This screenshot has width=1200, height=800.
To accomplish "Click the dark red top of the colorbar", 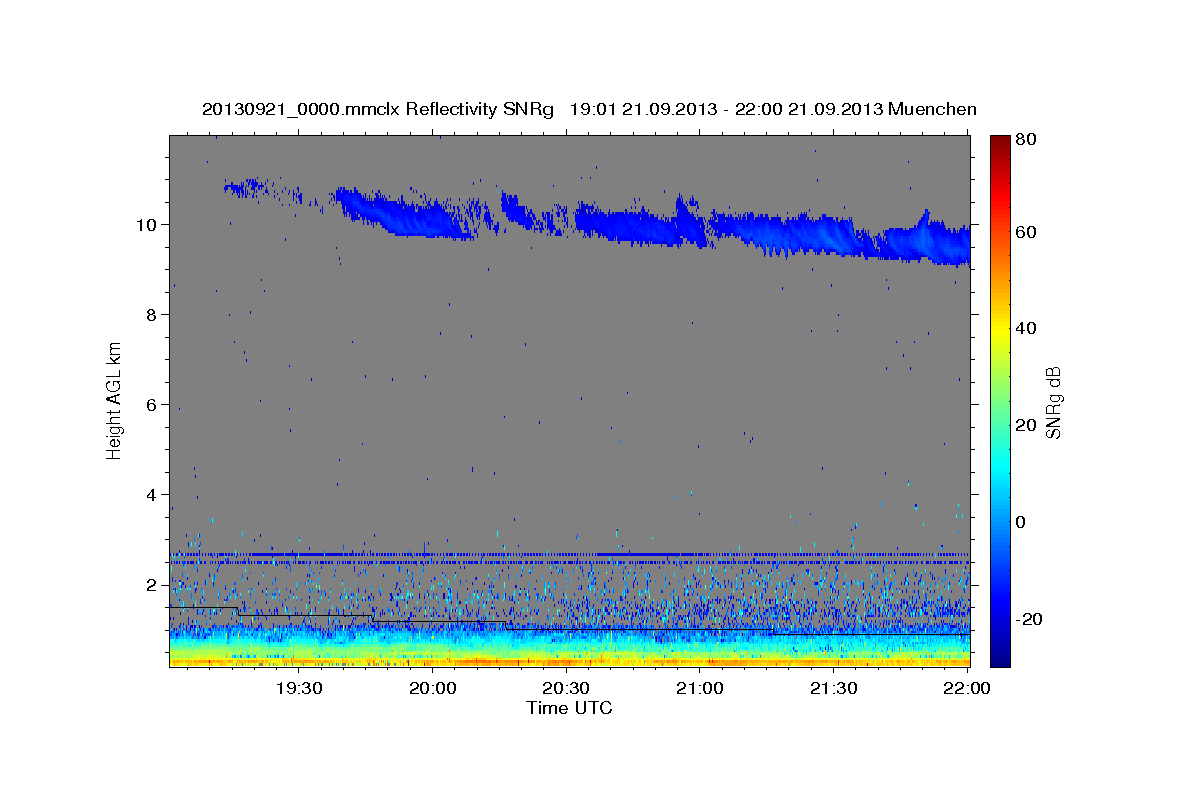I will tap(1000, 142).
